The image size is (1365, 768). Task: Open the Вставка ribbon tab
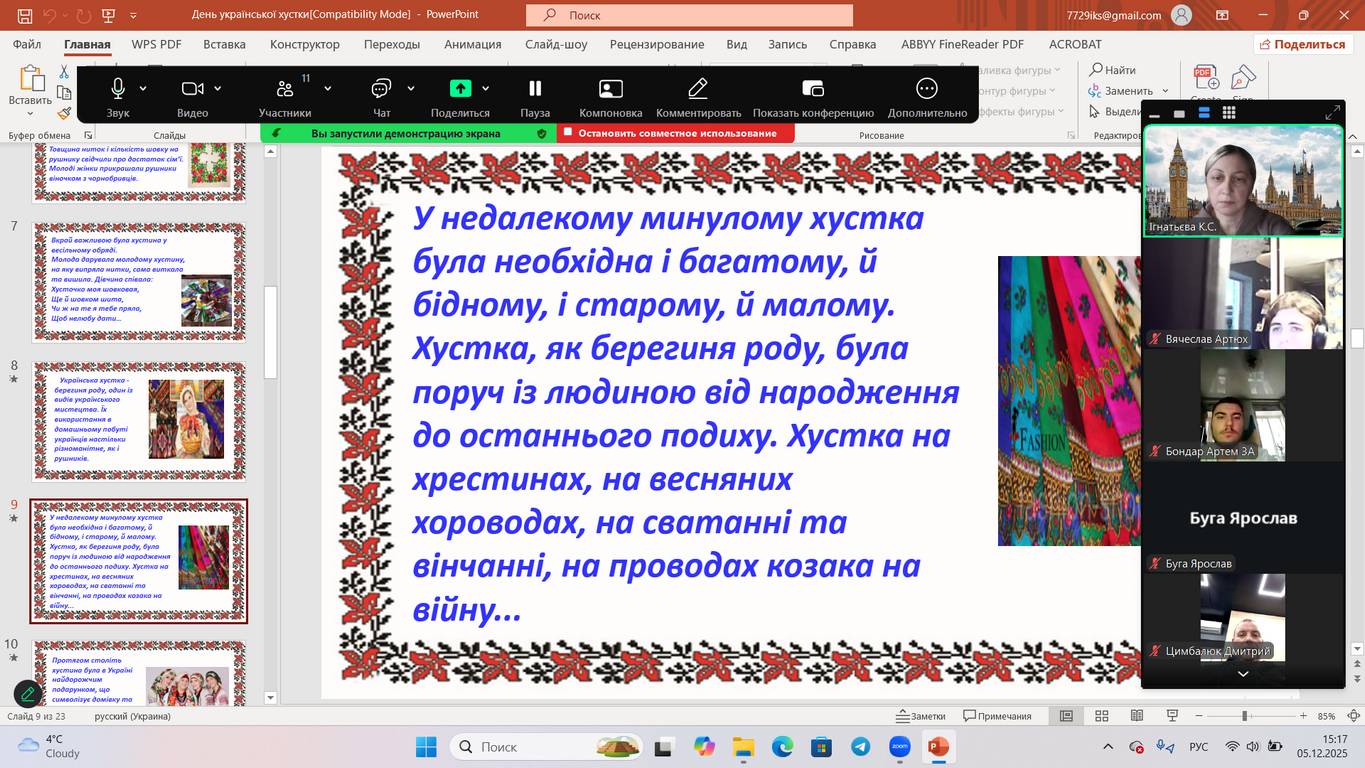click(x=224, y=44)
